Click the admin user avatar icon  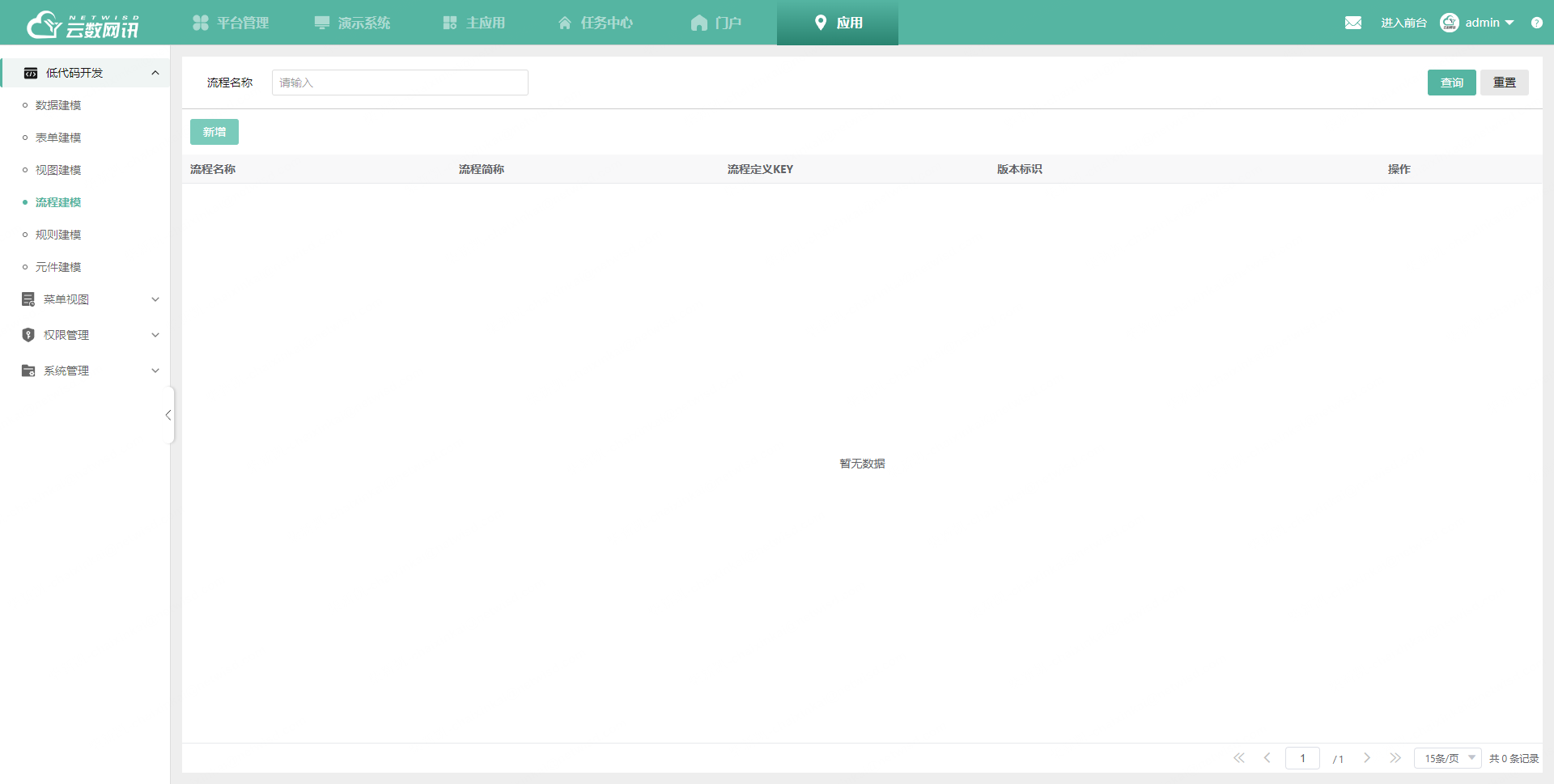[x=1449, y=23]
